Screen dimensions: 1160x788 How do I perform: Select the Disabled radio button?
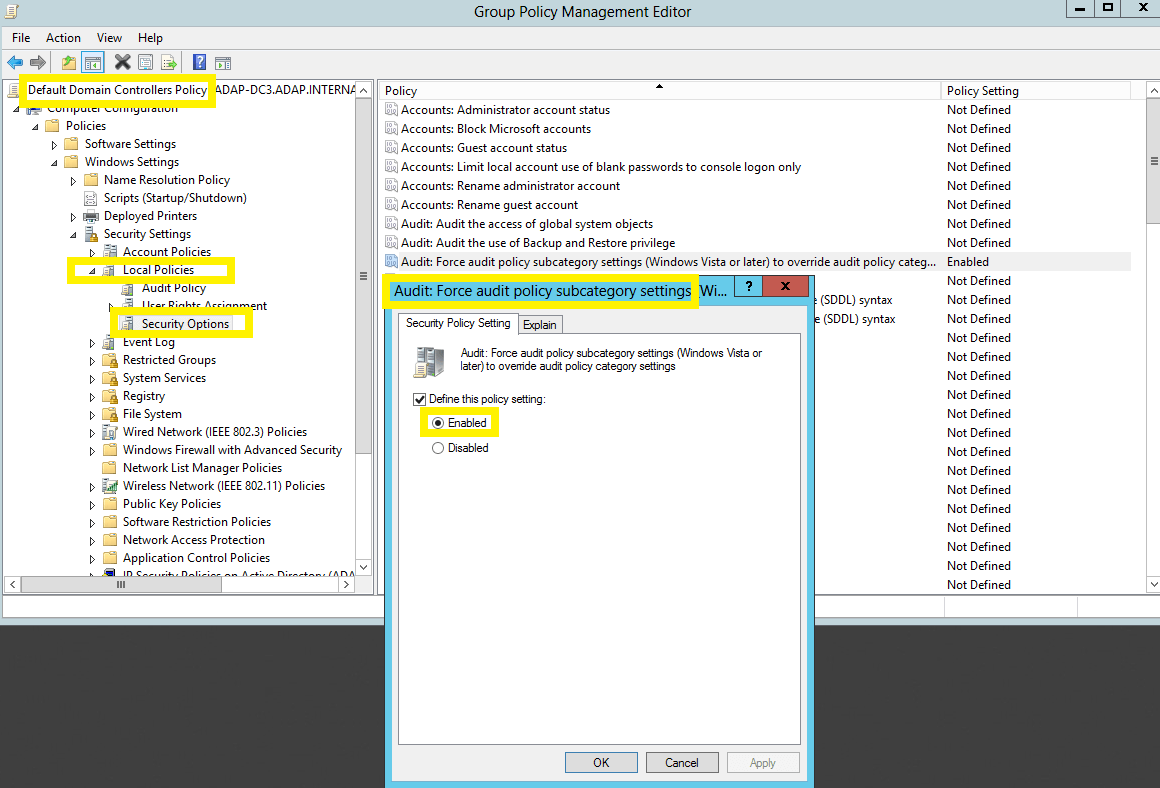(x=436, y=448)
